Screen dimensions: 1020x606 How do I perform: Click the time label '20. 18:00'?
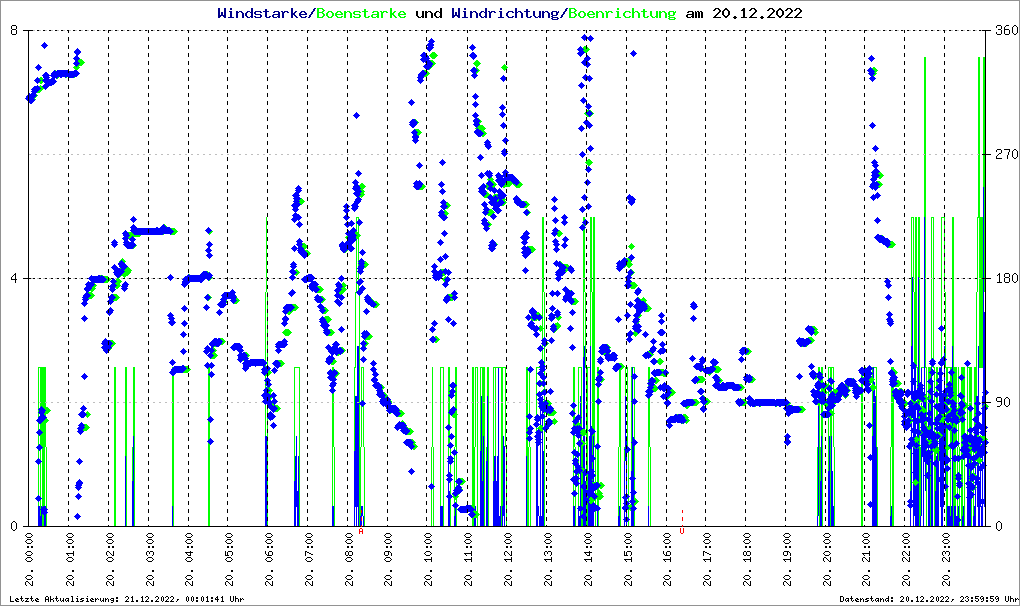click(x=746, y=560)
